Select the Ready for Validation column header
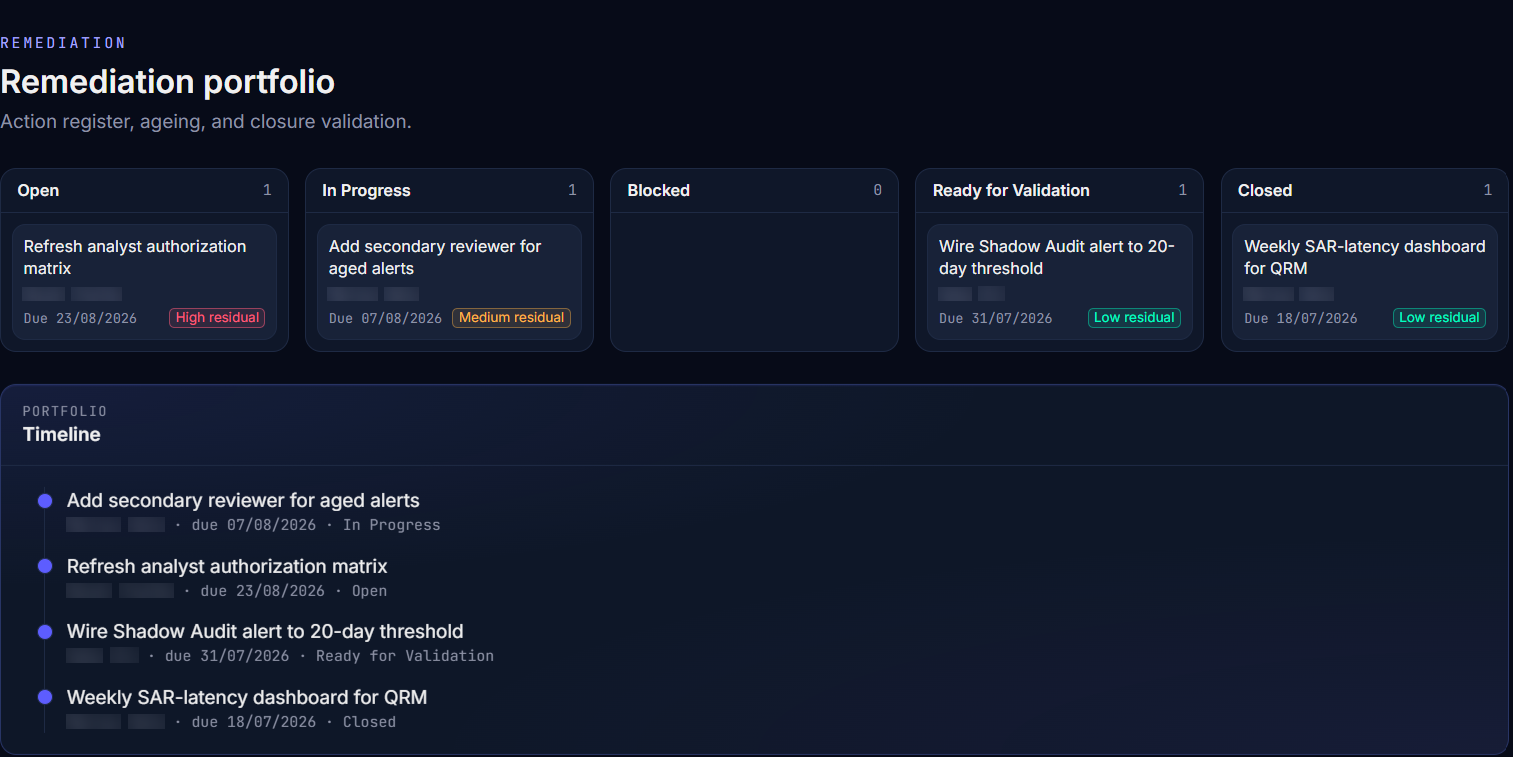 (x=1059, y=190)
